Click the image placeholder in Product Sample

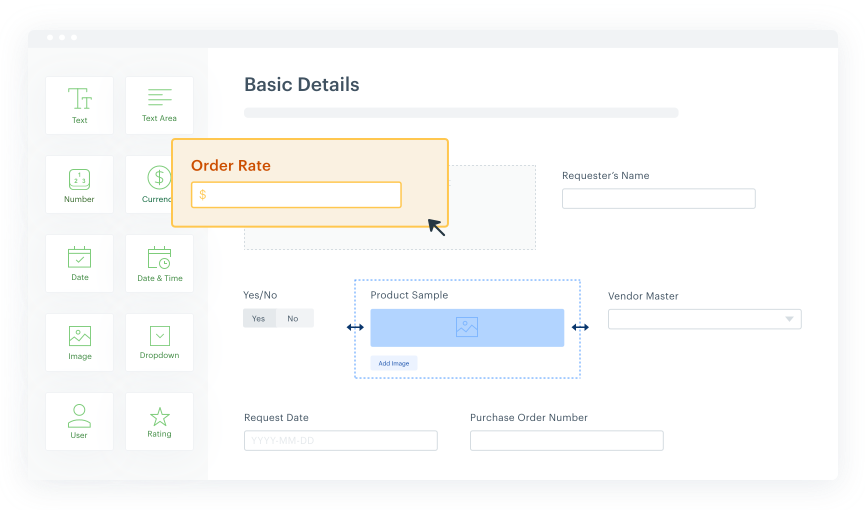pyautogui.click(x=467, y=328)
